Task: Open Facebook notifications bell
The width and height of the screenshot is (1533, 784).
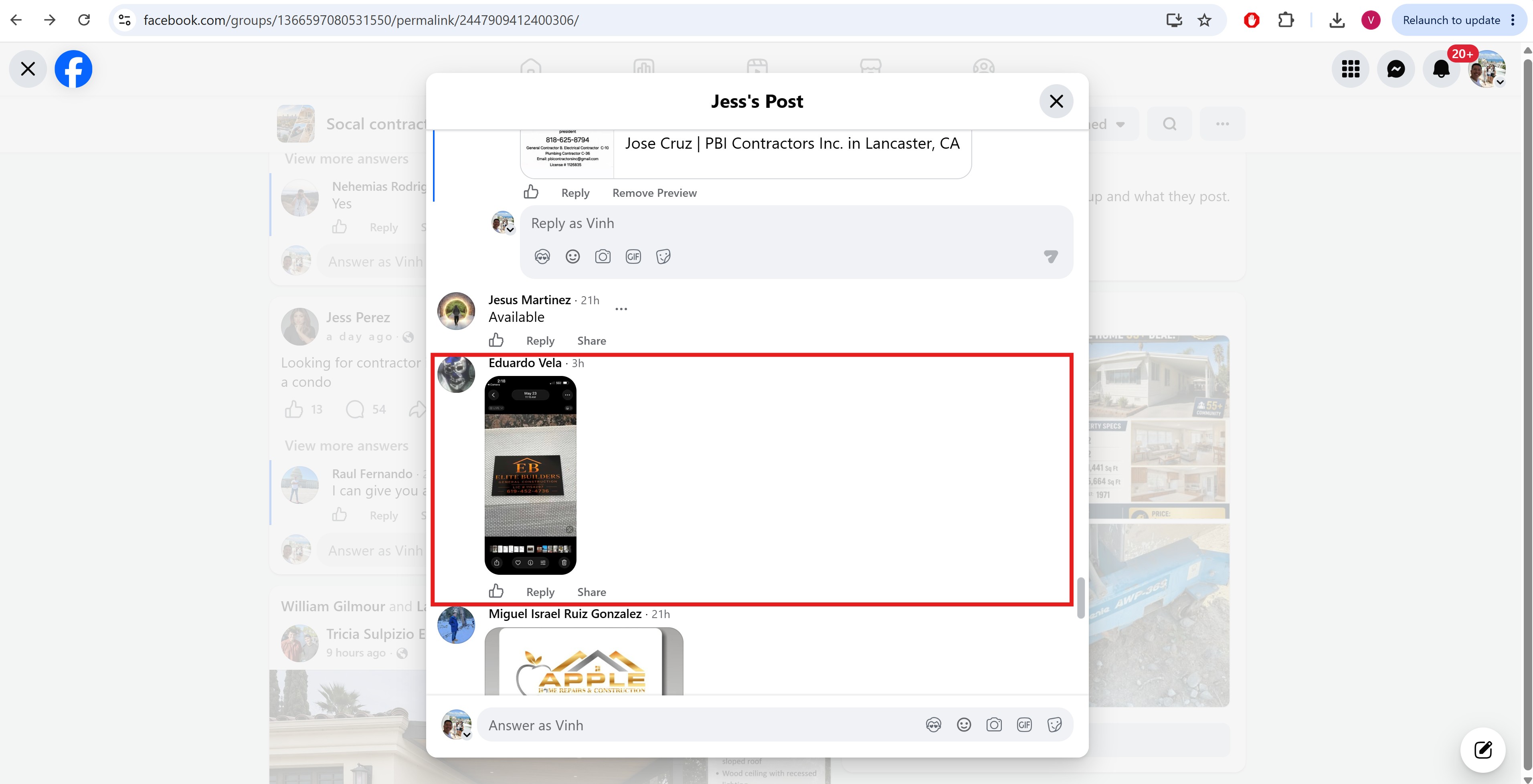Action: pos(1441,69)
